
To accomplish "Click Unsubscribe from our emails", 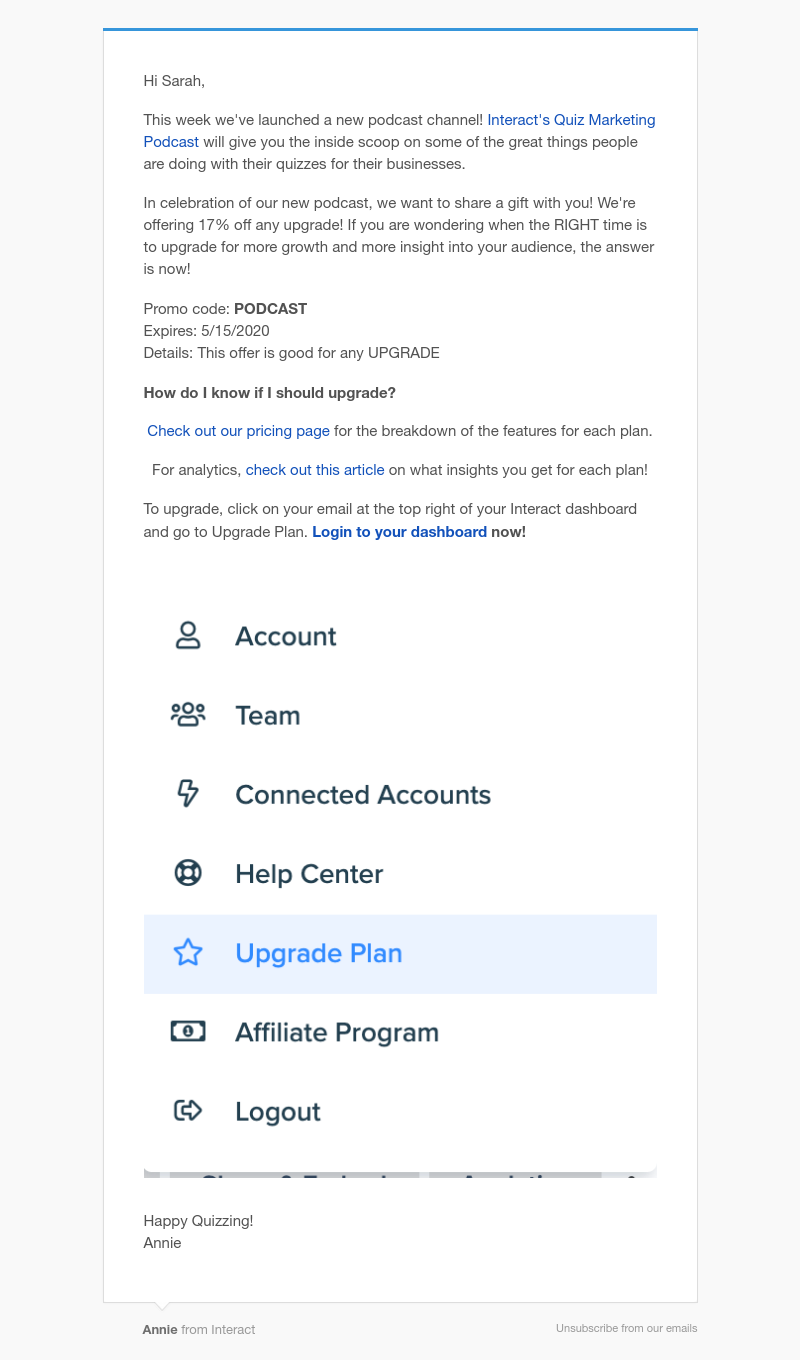I will pyautogui.click(x=627, y=1328).
